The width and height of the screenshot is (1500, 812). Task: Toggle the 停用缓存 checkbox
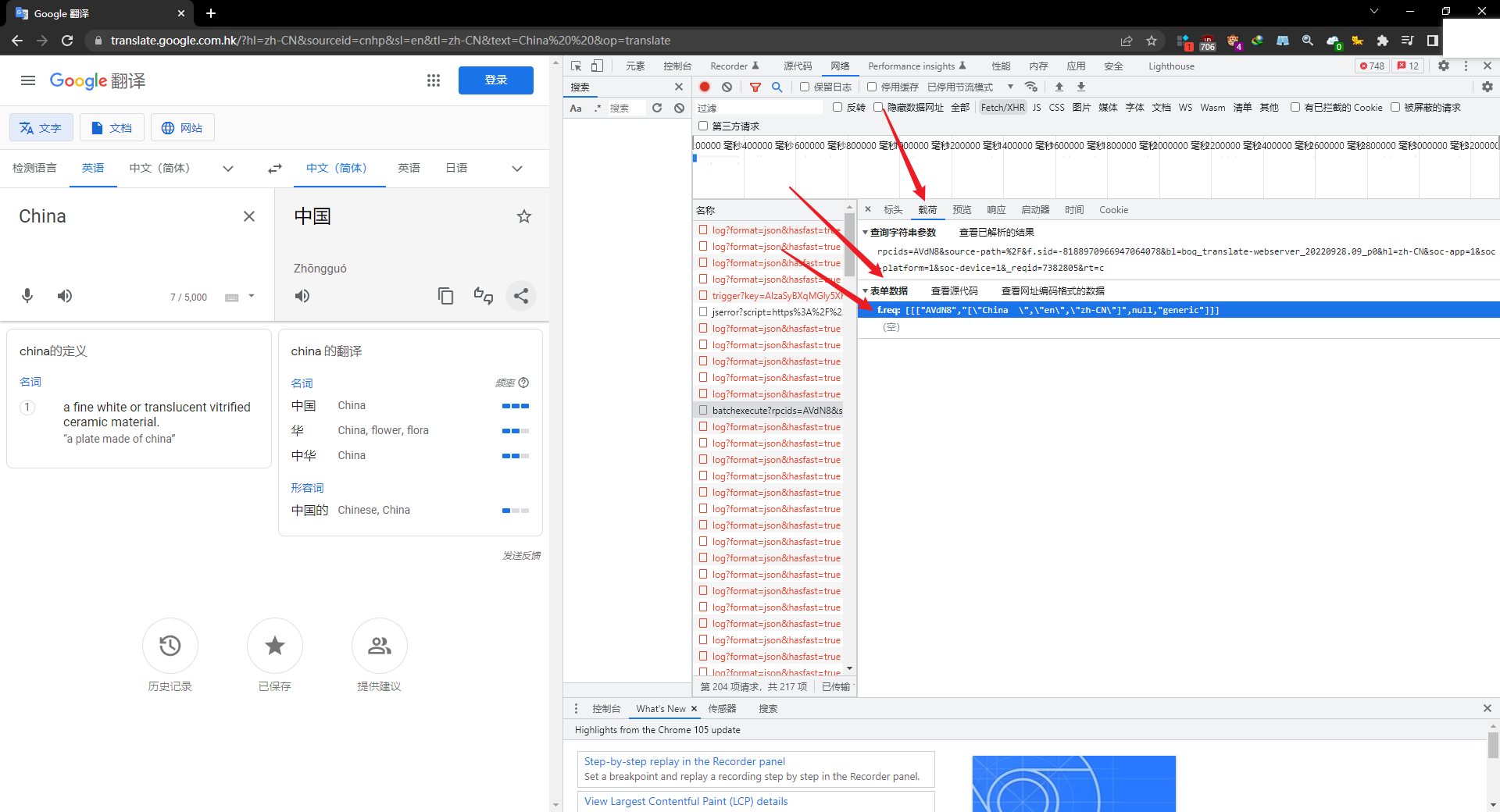(872, 87)
